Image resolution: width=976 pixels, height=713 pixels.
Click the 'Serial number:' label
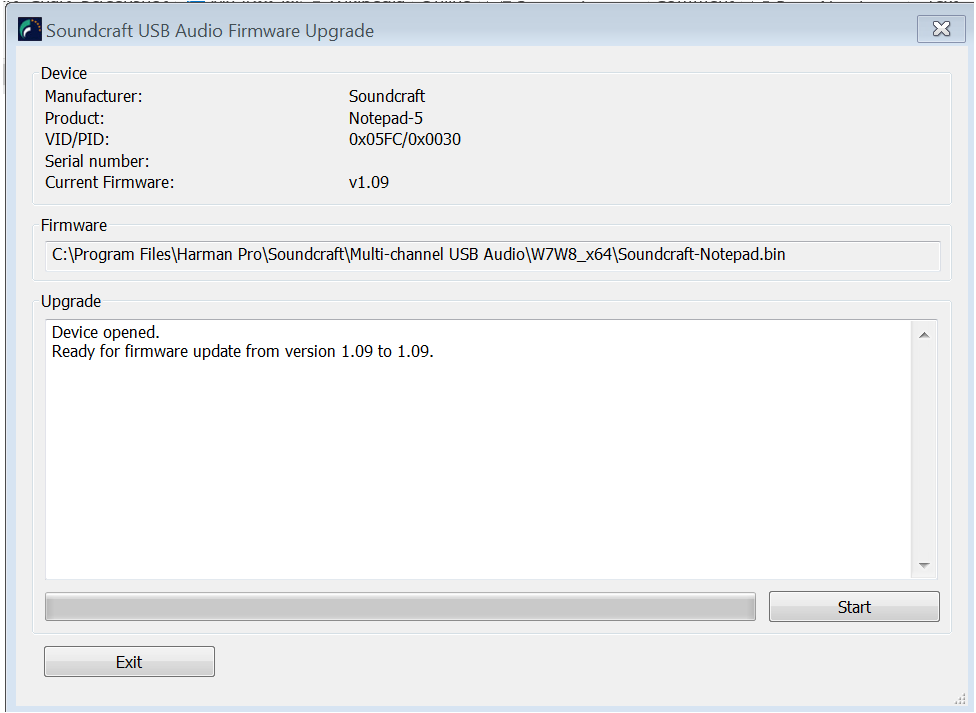tap(97, 161)
